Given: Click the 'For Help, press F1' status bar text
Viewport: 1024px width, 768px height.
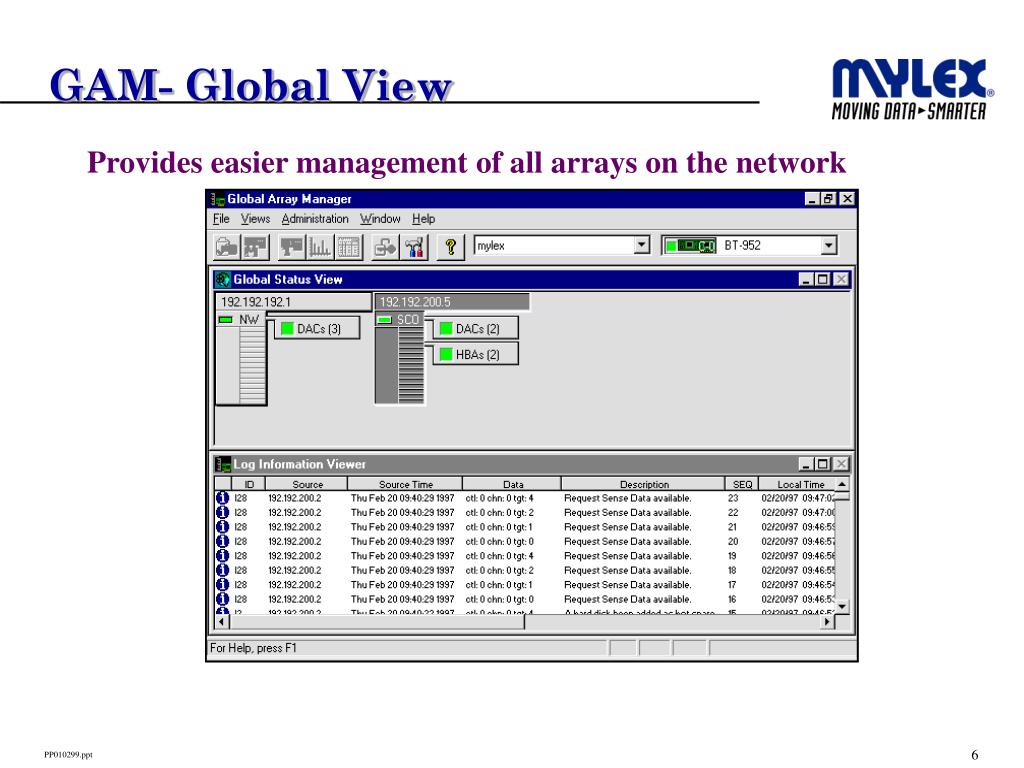Looking at the screenshot, I should [253, 648].
